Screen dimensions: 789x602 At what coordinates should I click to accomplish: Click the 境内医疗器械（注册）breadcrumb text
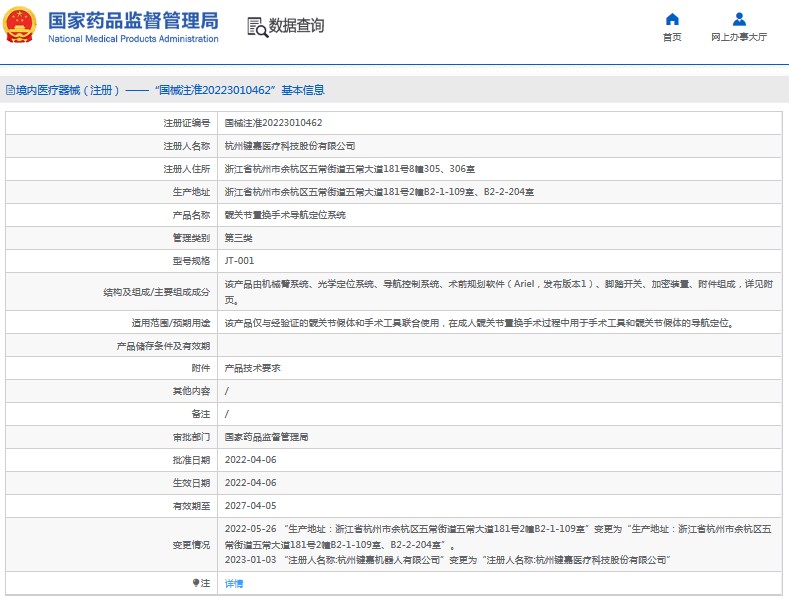tap(68, 90)
